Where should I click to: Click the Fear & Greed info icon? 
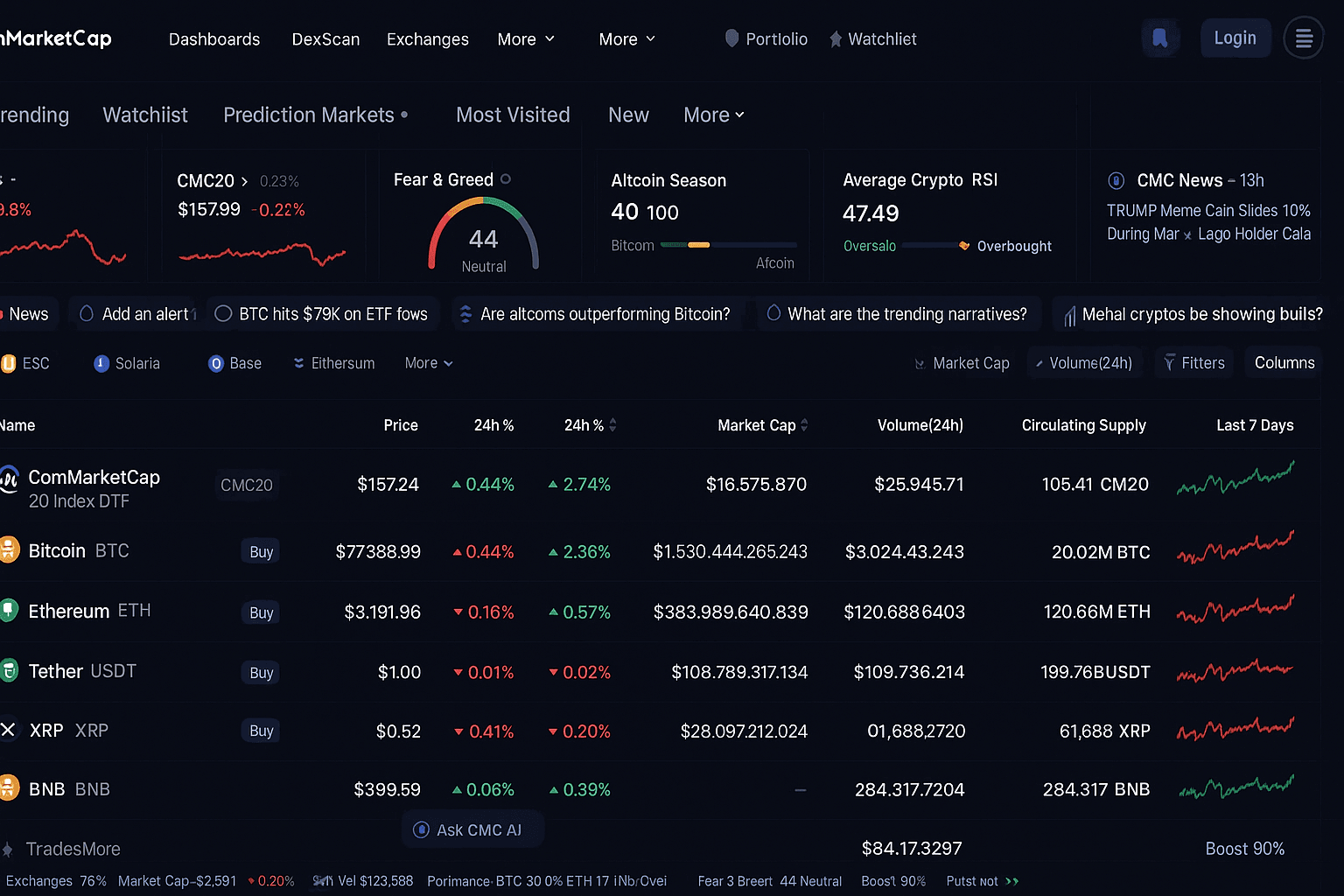506,178
